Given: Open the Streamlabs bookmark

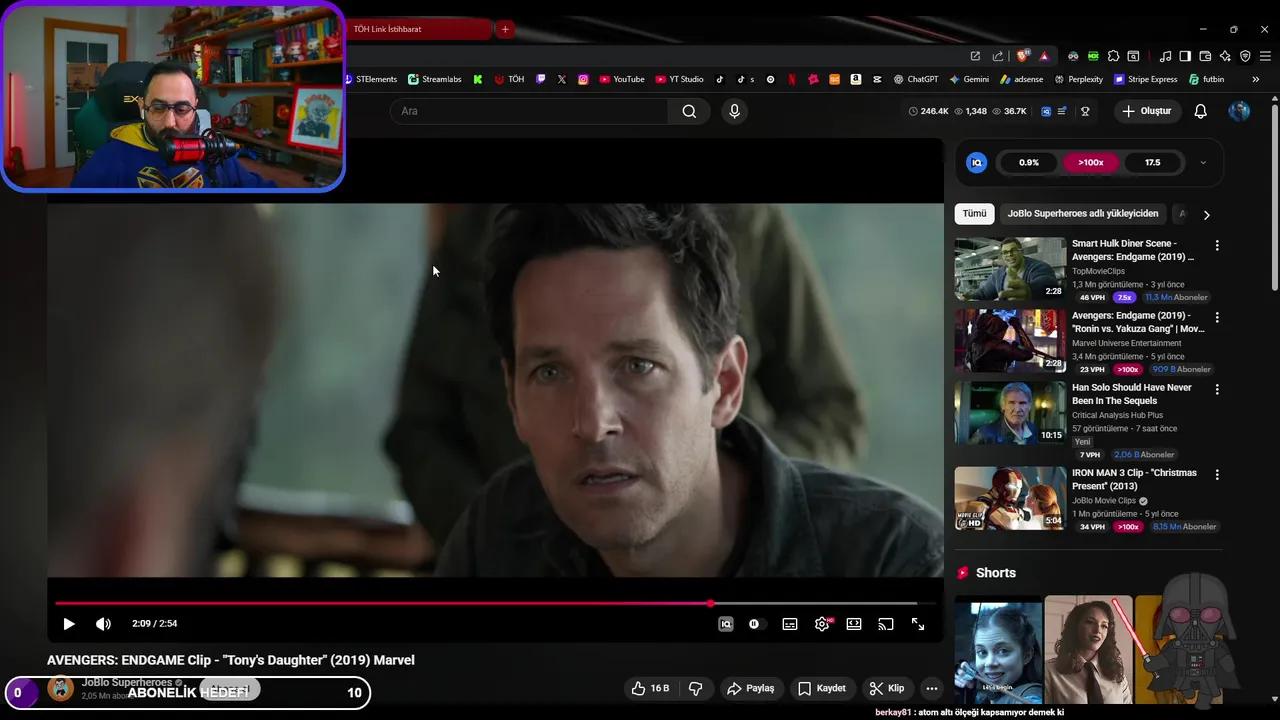Looking at the screenshot, I should coord(435,79).
